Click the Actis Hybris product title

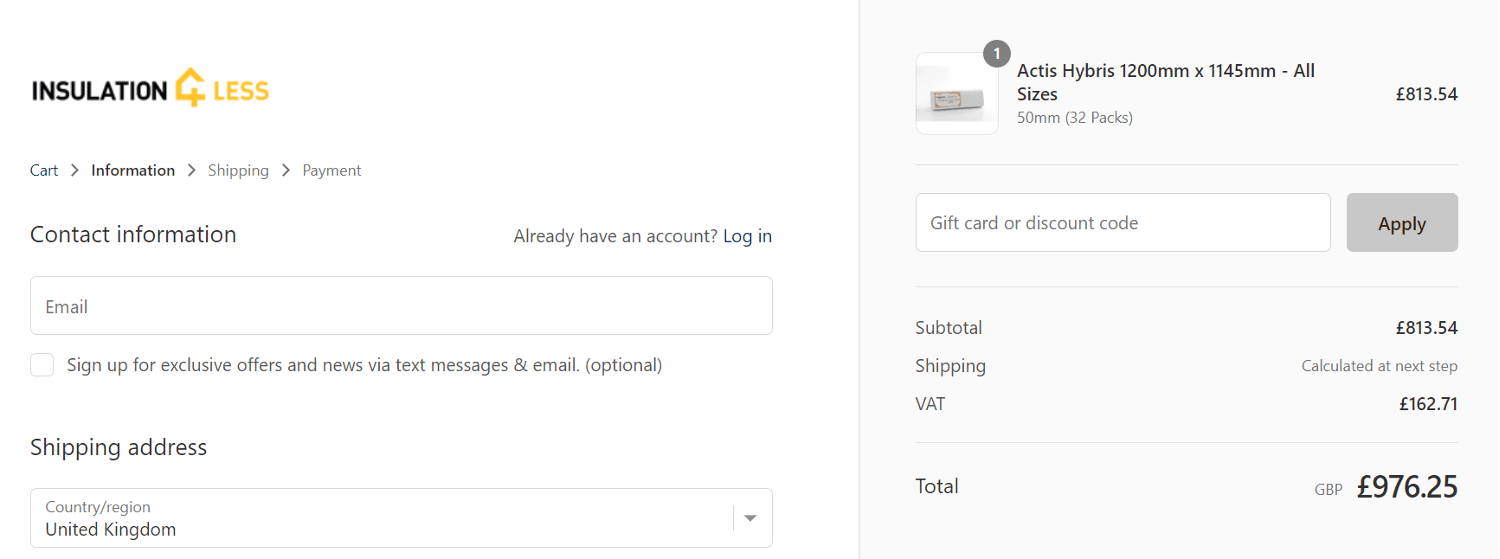1166,82
